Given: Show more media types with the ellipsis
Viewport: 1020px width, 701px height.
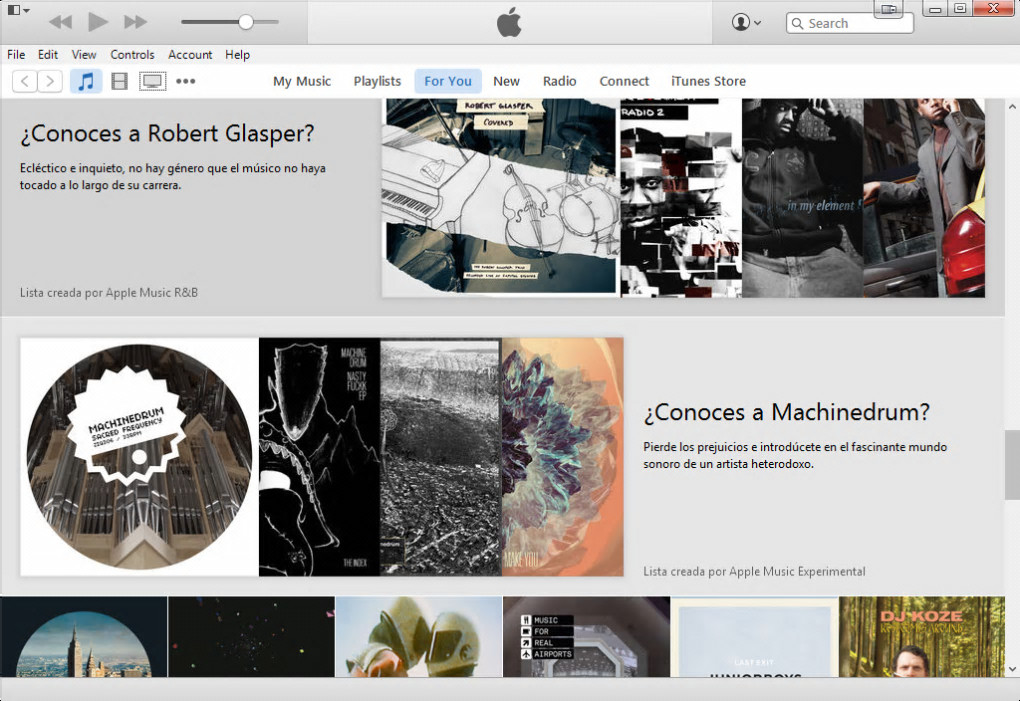Looking at the screenshot, I should [185, 81].
